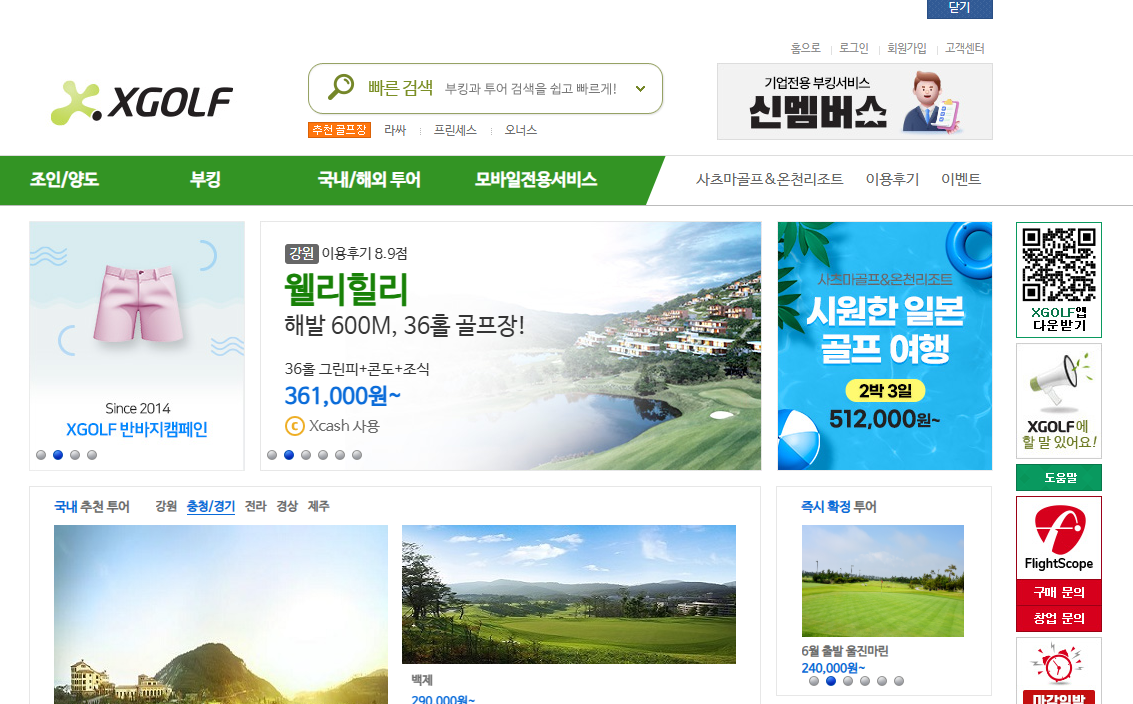Image resolution: width=1133 pixels, height=704 pixels.
Task: Click the 6월 출발 울진마린 title
Action: pyautogui.click(x=845, y=651)
